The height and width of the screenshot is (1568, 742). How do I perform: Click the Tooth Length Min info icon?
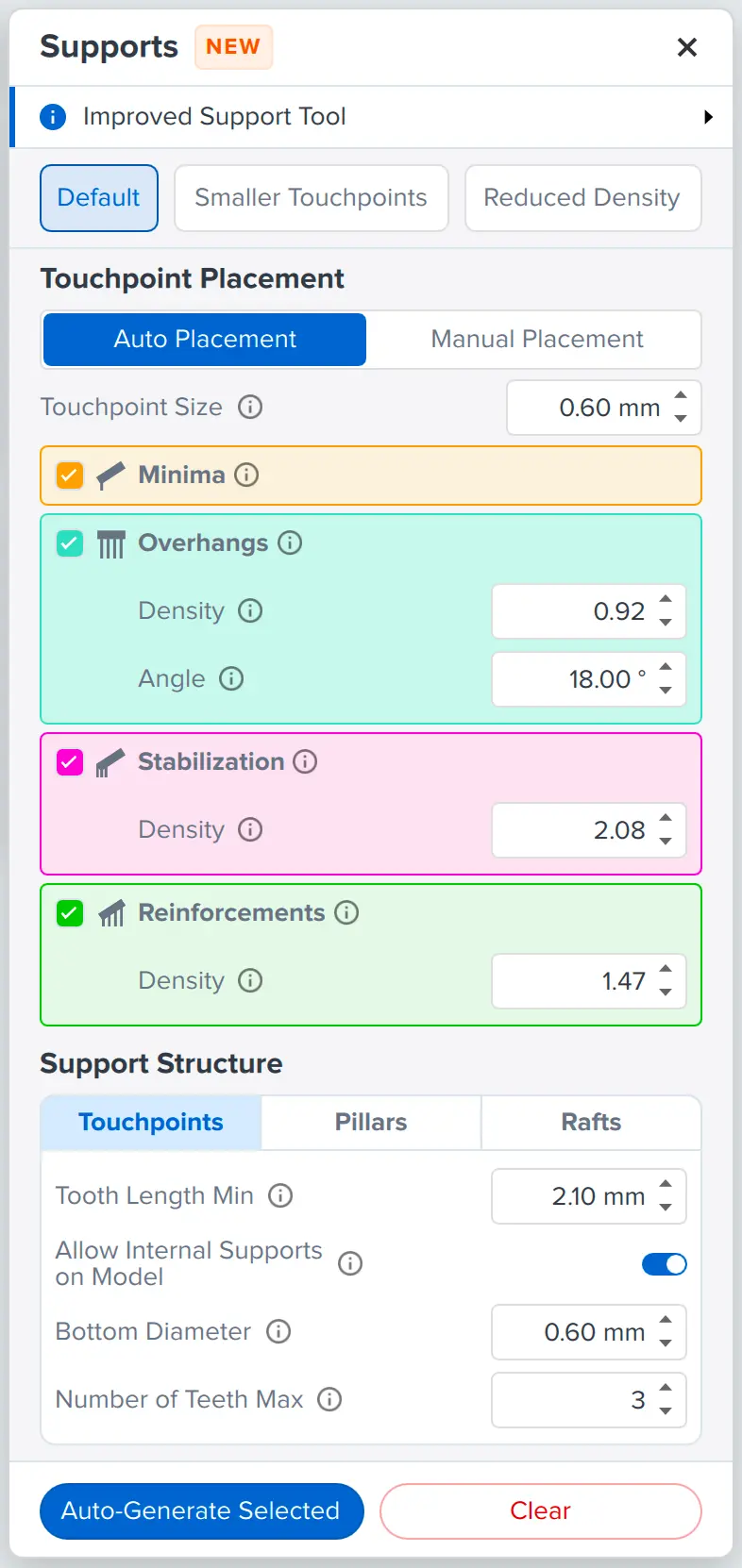click(280, 1196)
